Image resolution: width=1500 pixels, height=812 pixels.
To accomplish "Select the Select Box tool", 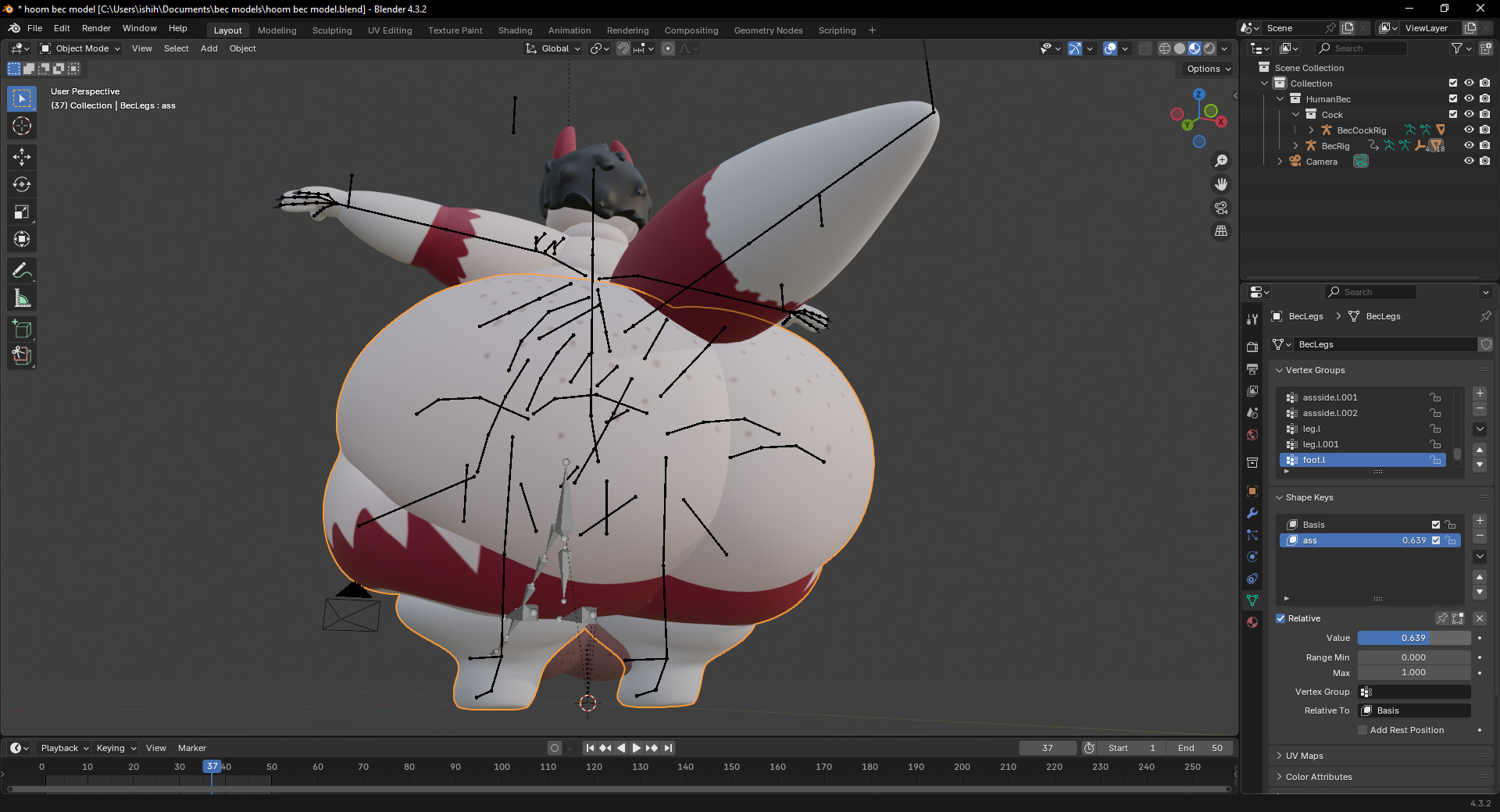I will click(22, 98).
